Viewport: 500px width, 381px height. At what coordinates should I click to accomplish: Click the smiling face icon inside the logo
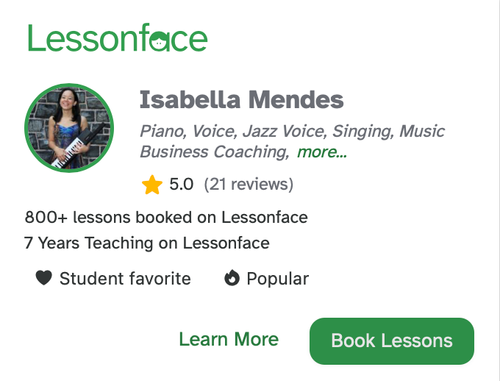pyautogui.click(x=158, y=40)
